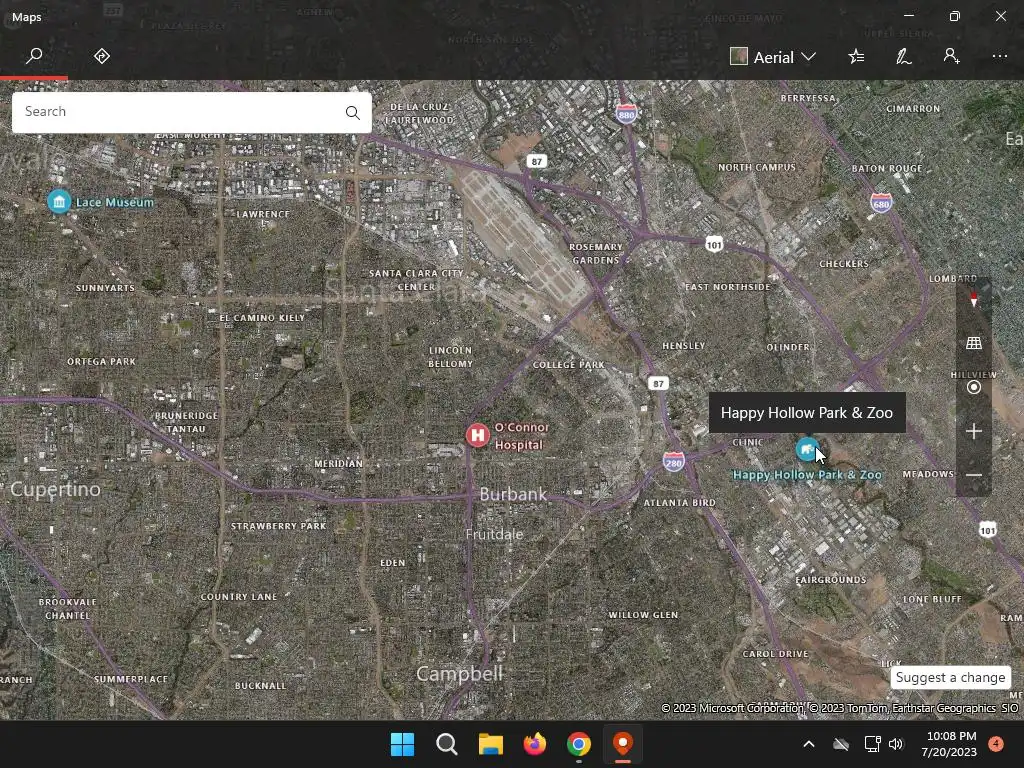Click the Interstate 880 highway shield
Image resolution: width=1024 pixels, height=768 pixels.
click(626, 114)
